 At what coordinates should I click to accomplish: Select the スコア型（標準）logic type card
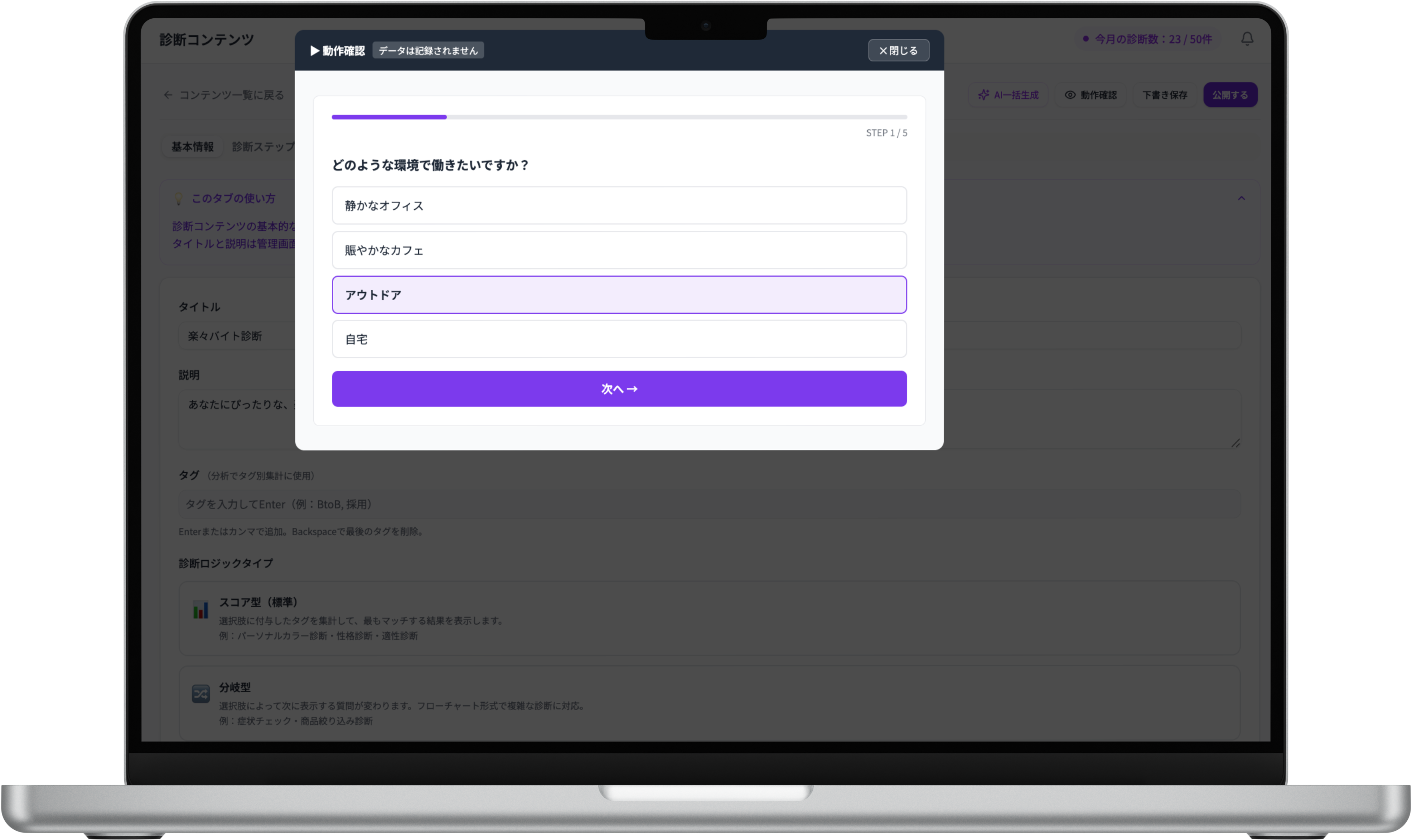click(x=709, y=618)
